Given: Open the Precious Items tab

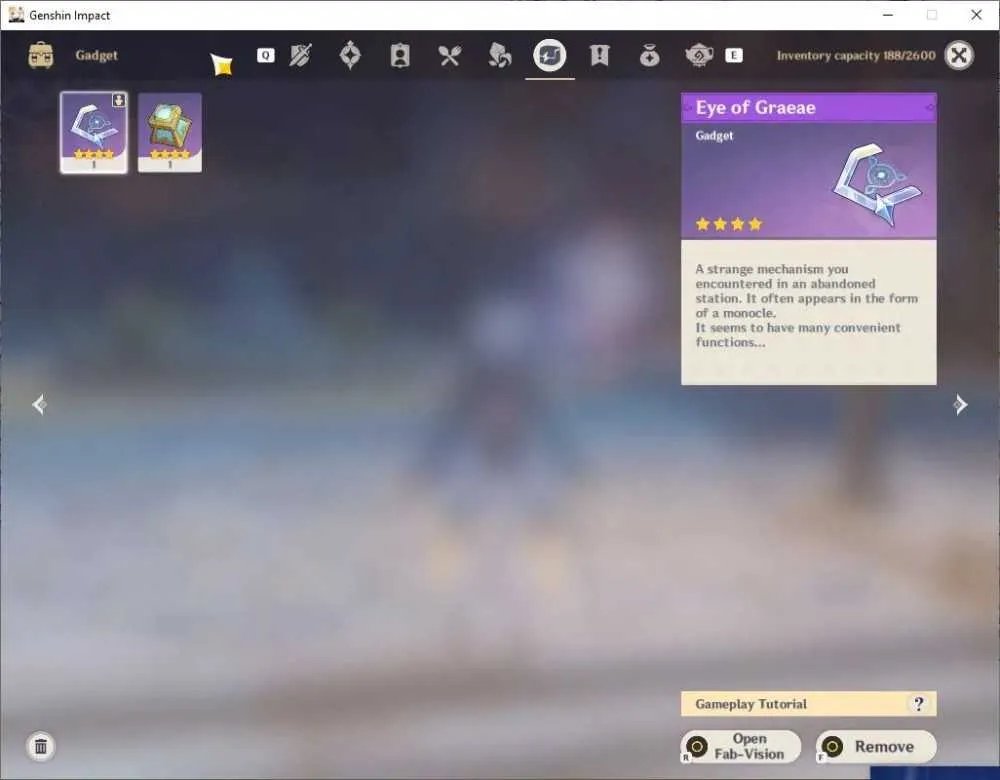Looking at the screenshot, I should coord(649,56).
